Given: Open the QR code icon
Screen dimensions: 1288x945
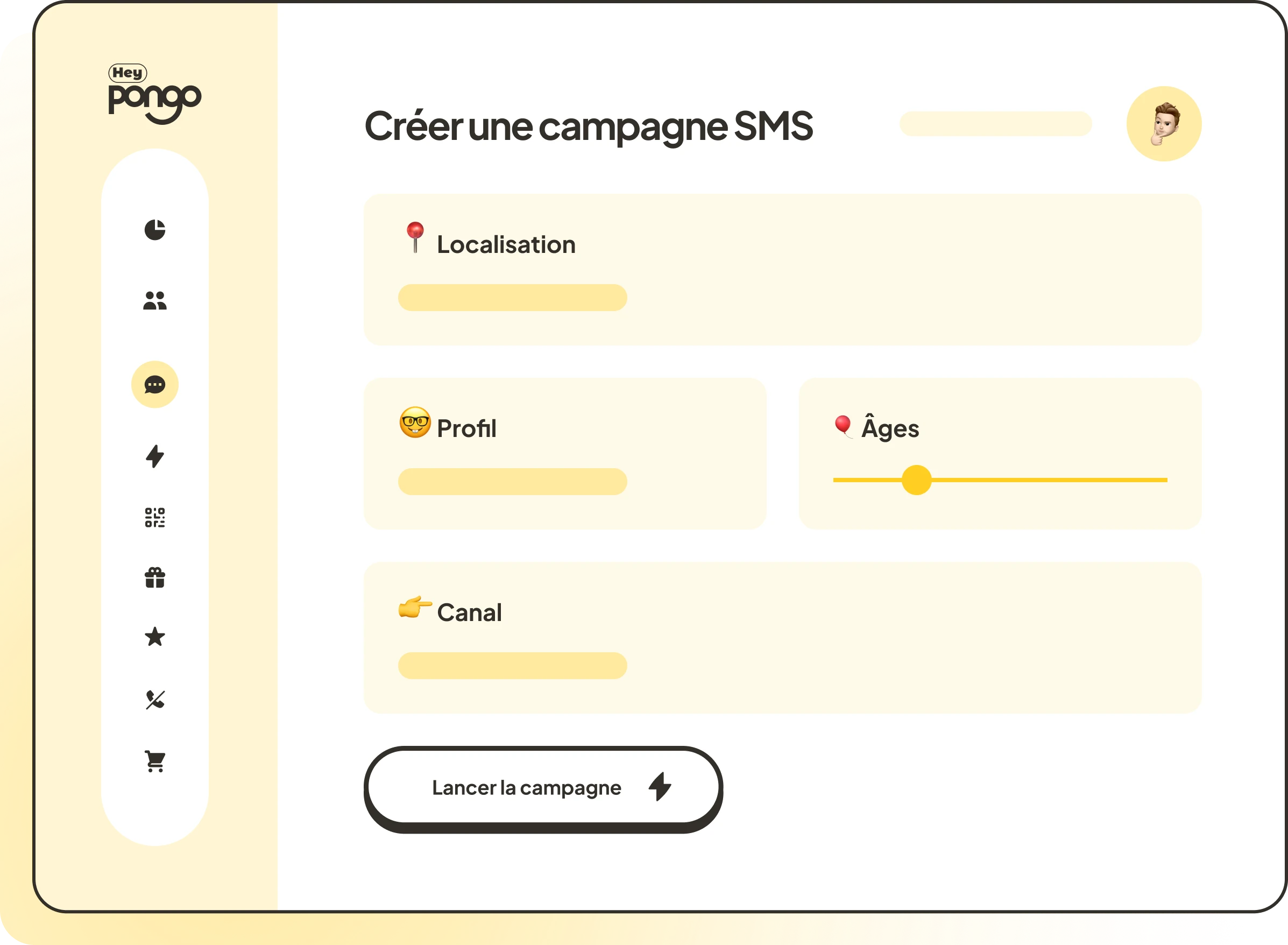Looking at the screenshot, I should coord(155,518).
